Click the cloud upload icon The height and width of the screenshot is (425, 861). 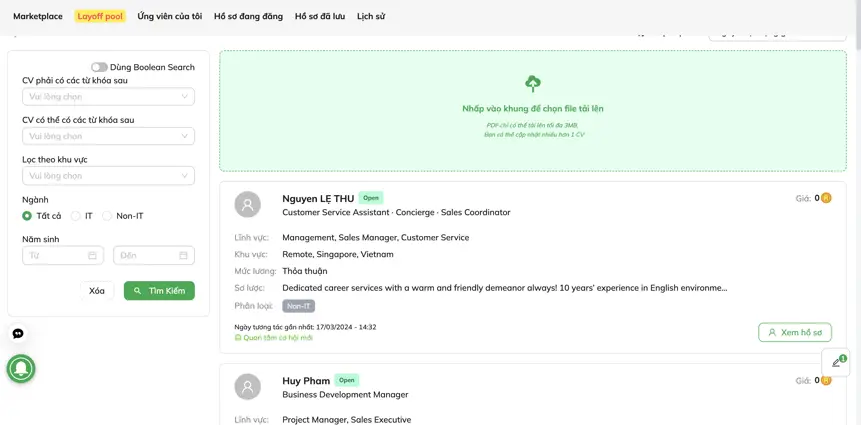point(532,84)
